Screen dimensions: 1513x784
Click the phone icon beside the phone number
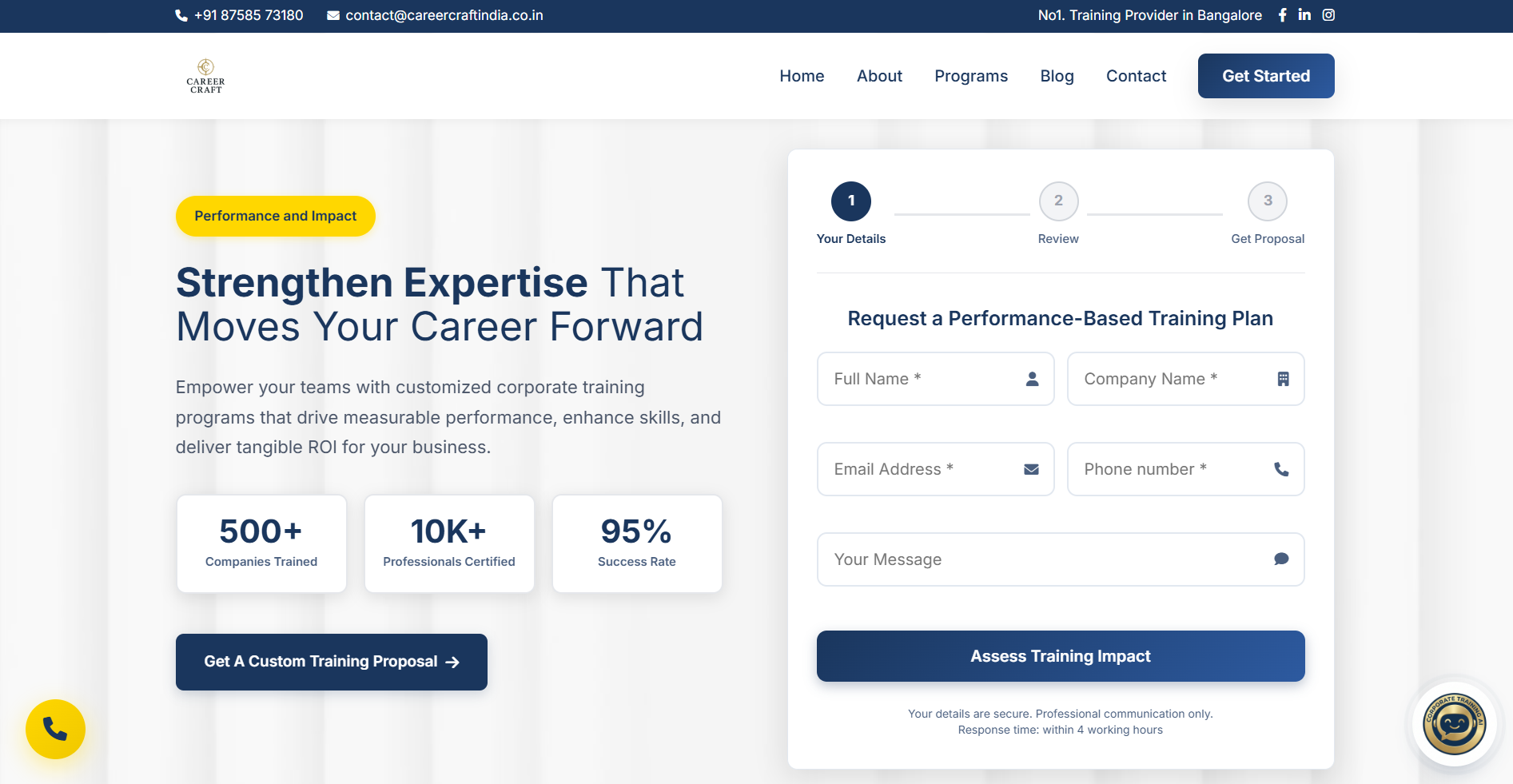click(181, 15)
